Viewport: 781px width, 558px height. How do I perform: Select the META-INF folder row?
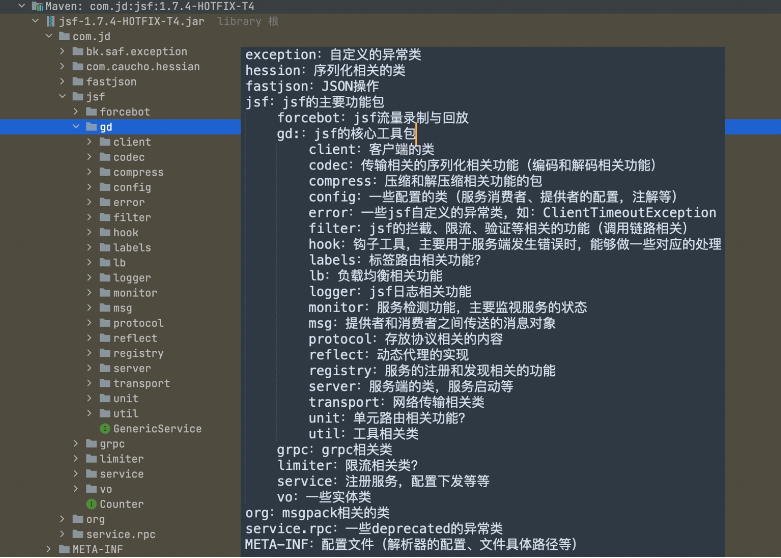(x=121, y=549)
